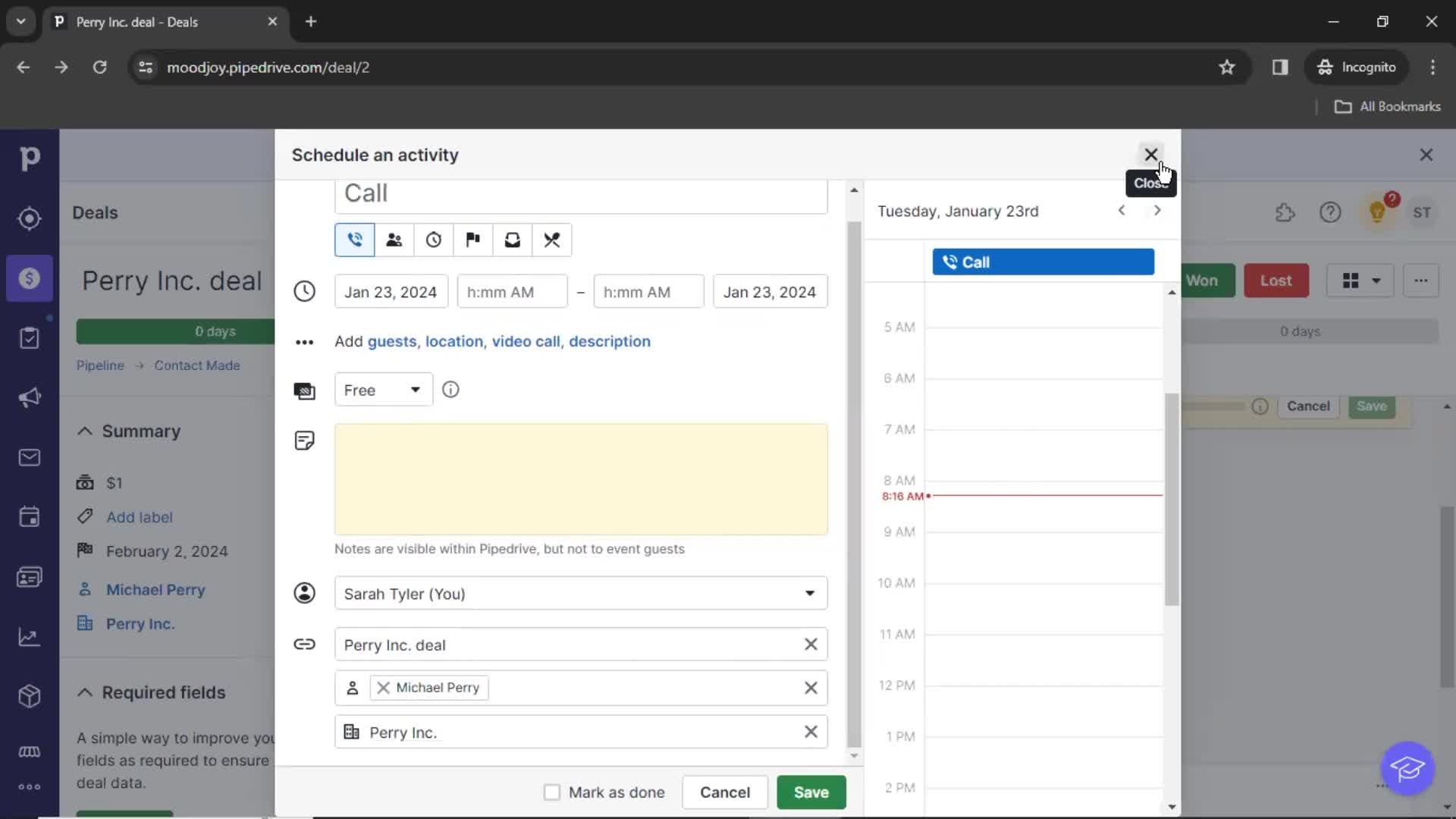Viewport: 1456px width, 819px height.
Task: Click the yellow notes text area
Action: point(581,479)
